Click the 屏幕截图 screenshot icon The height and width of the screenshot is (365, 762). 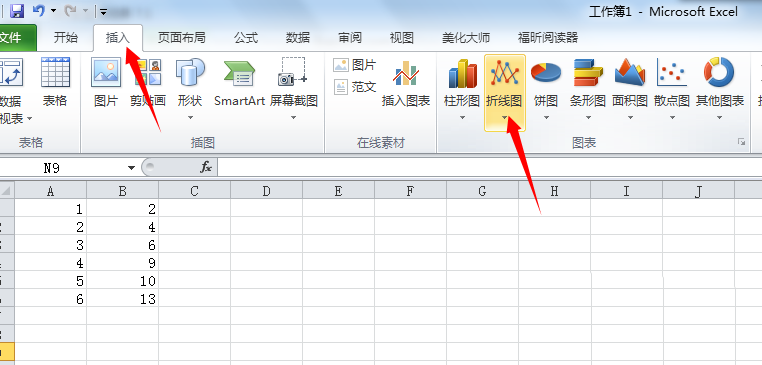pos(294,73)
